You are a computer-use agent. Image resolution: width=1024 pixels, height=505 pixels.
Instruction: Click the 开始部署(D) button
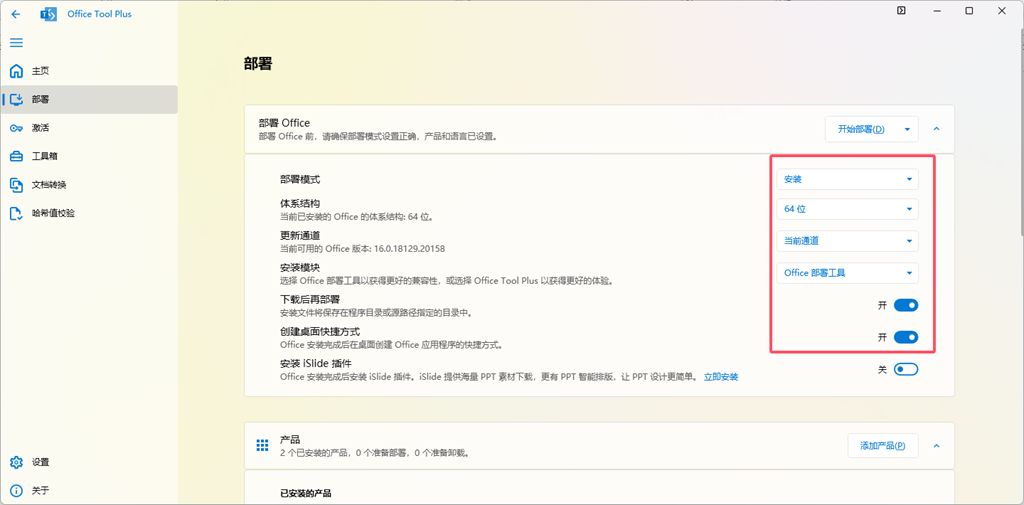861,129
